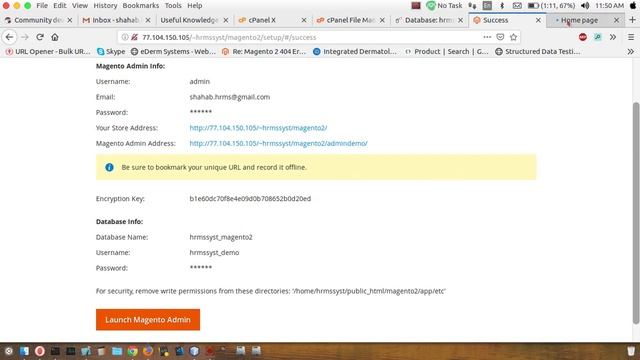Open the store address link
640x360 pixels.
(258, 128)
